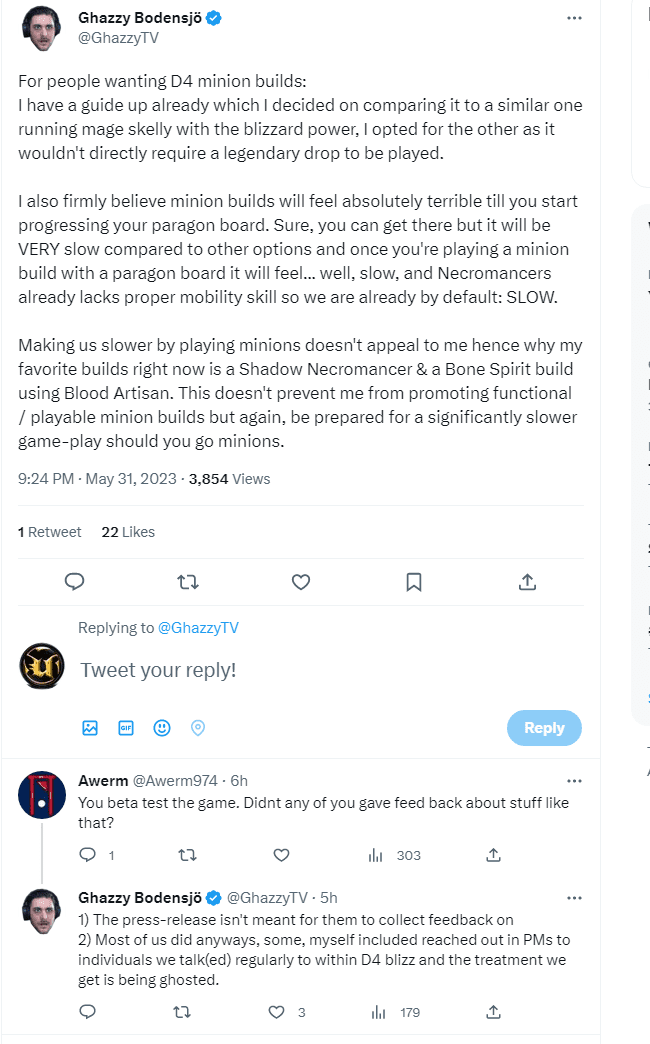Screen dimensions: 650x1044
Task: Add a GIF to the reply
Action: [x=126, y=728]
